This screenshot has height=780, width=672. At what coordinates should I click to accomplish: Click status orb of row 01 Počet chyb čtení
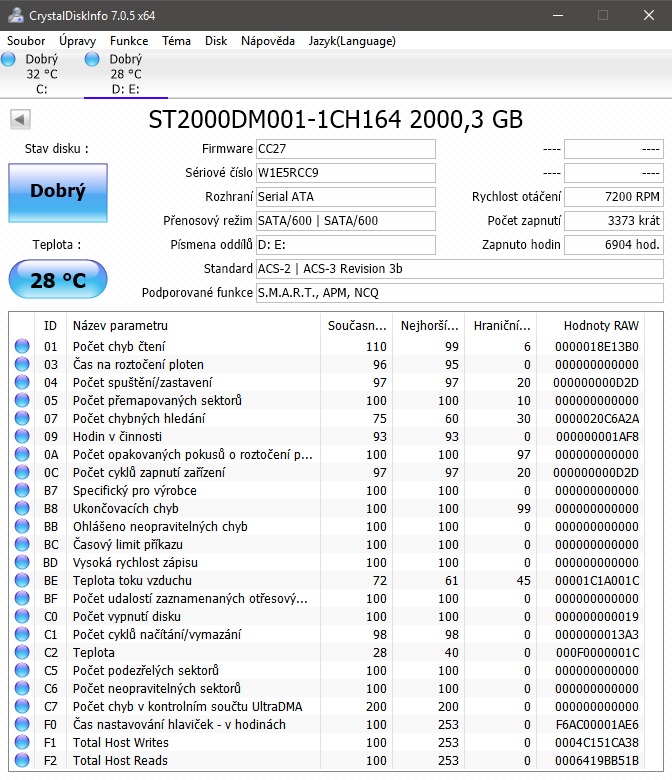pos(22,346)
